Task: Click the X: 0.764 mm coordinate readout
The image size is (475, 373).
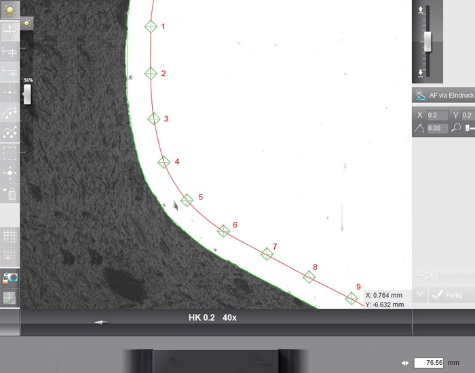Action: pyautogui.click(x=384, y=295)
